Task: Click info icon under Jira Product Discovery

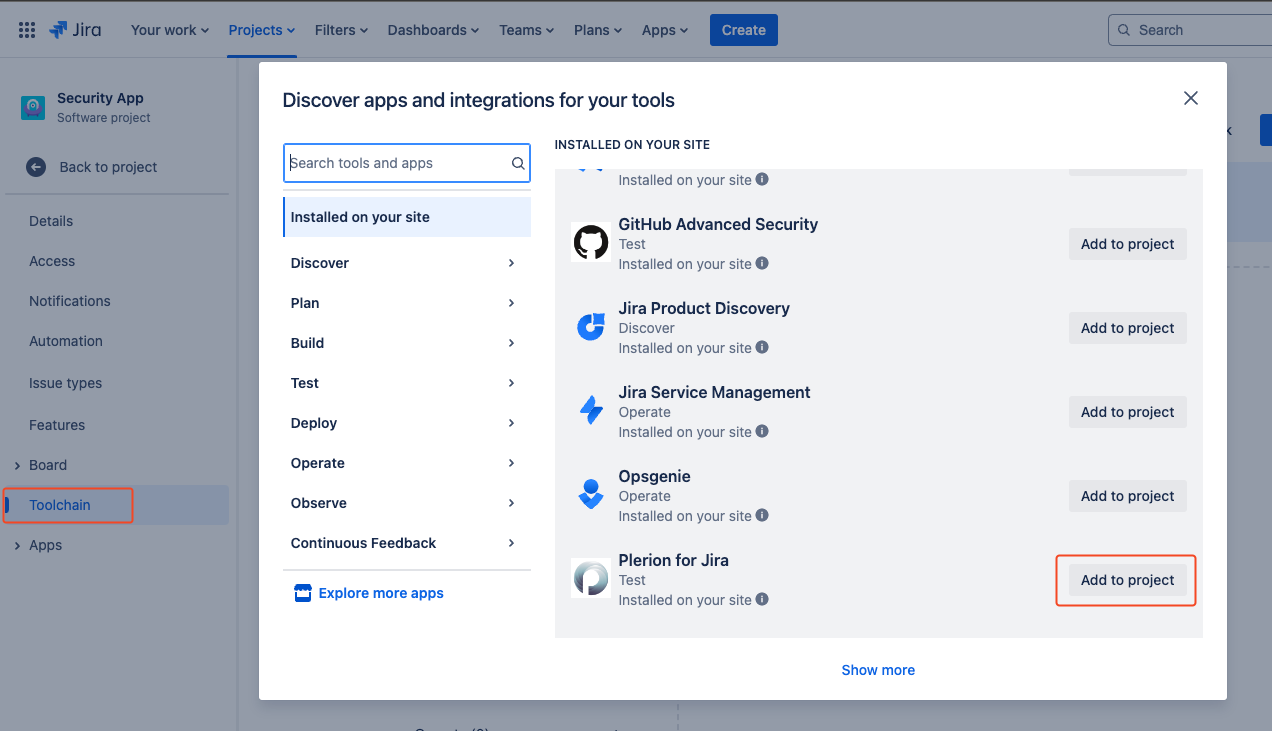Action: [762, 348]
